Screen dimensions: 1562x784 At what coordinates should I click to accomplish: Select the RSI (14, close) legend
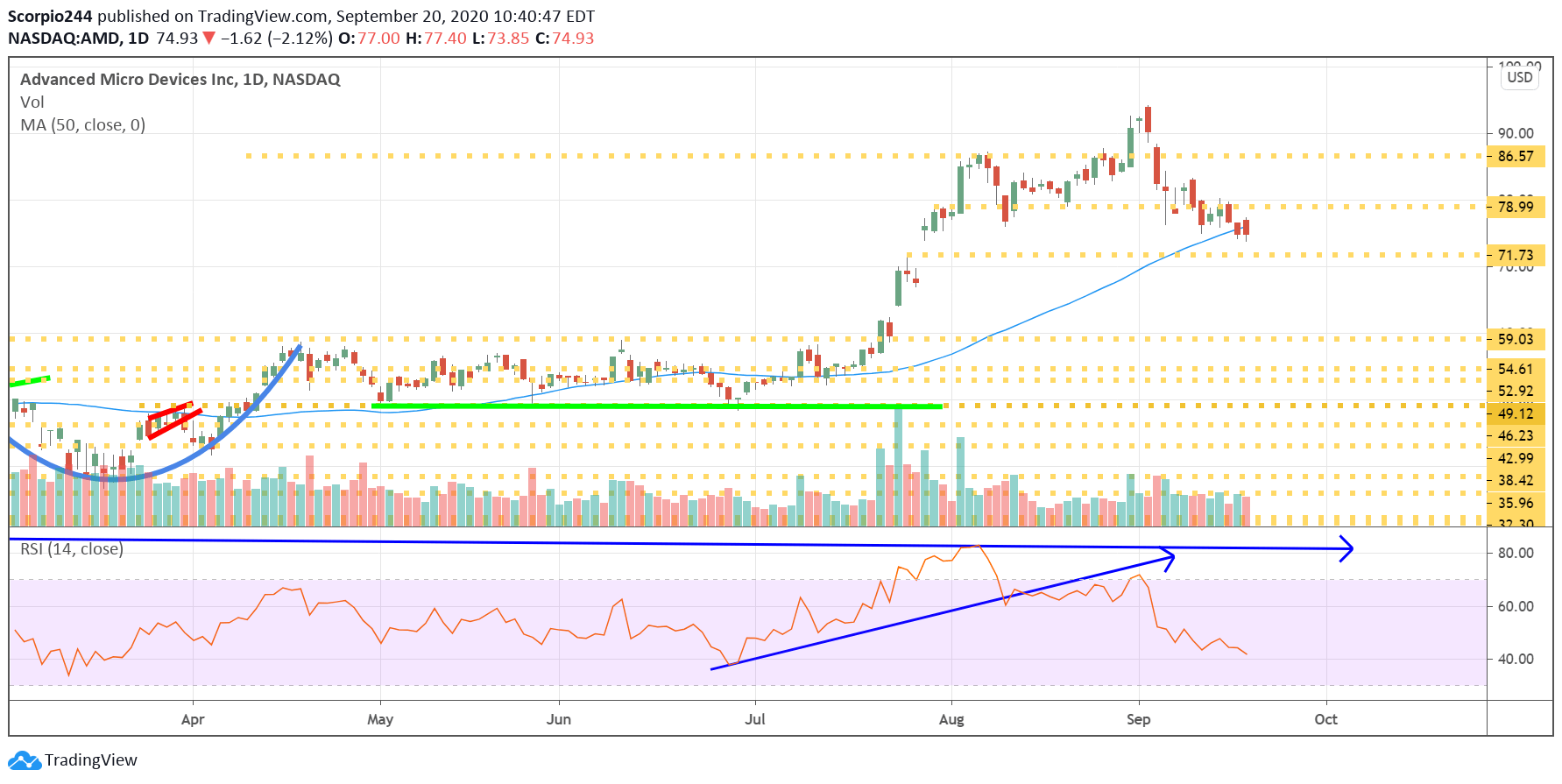point(72,549)
